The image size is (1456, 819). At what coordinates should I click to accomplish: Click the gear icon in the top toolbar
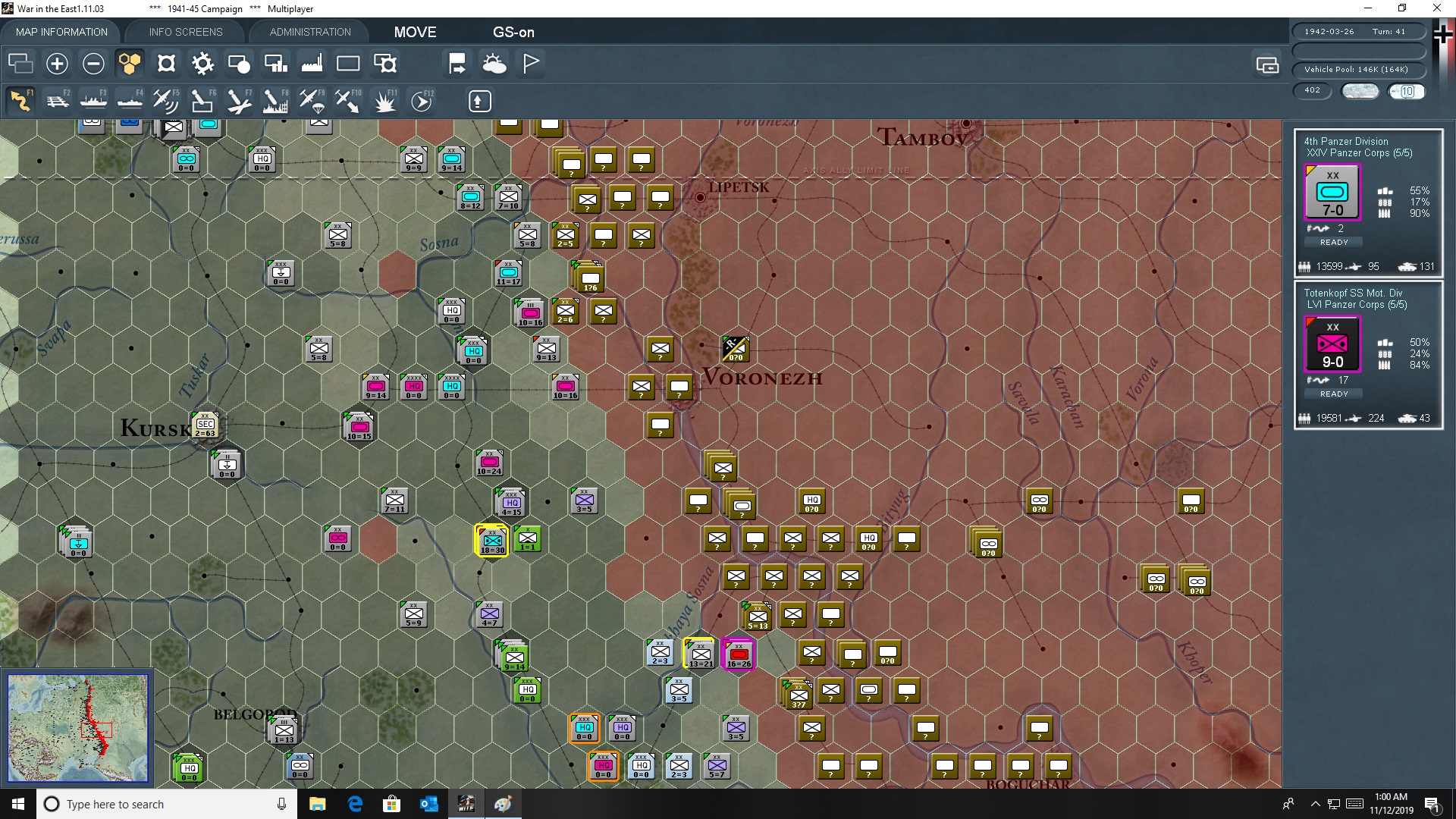(202, 63)
